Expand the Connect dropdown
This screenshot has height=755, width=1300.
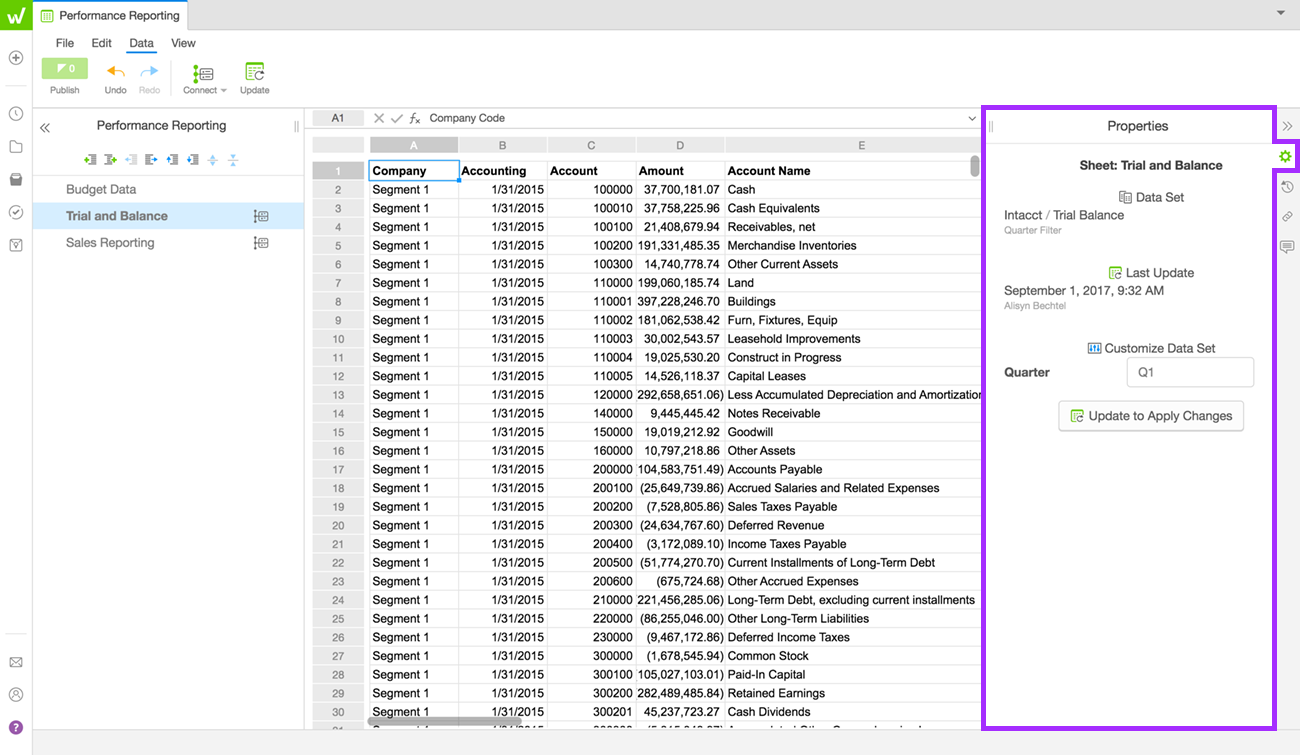(204, 76)
